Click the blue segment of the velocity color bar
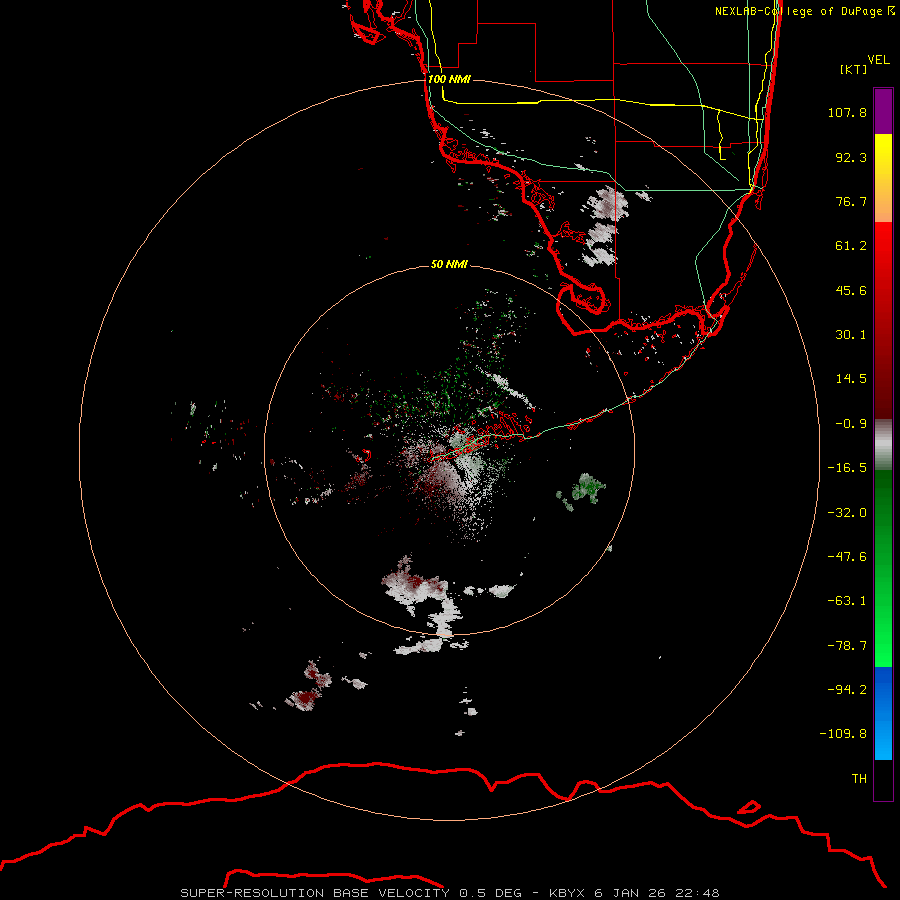Screen dimensions: 900x900 [x=883, y=713]
